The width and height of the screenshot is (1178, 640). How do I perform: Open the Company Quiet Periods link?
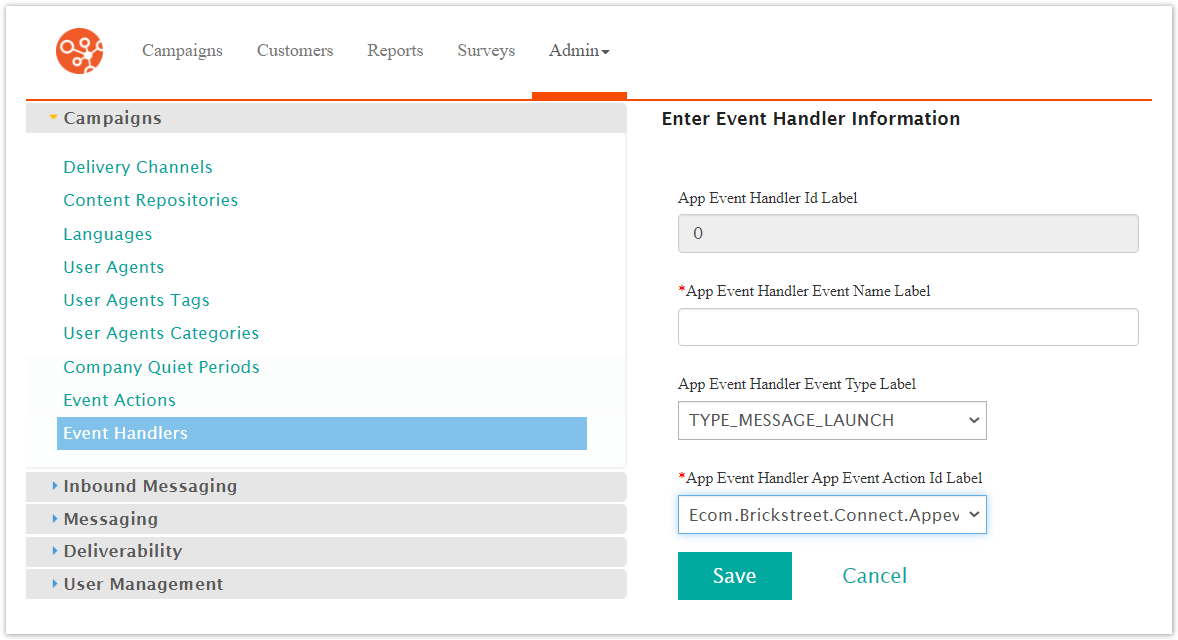[x=162, y=367]
